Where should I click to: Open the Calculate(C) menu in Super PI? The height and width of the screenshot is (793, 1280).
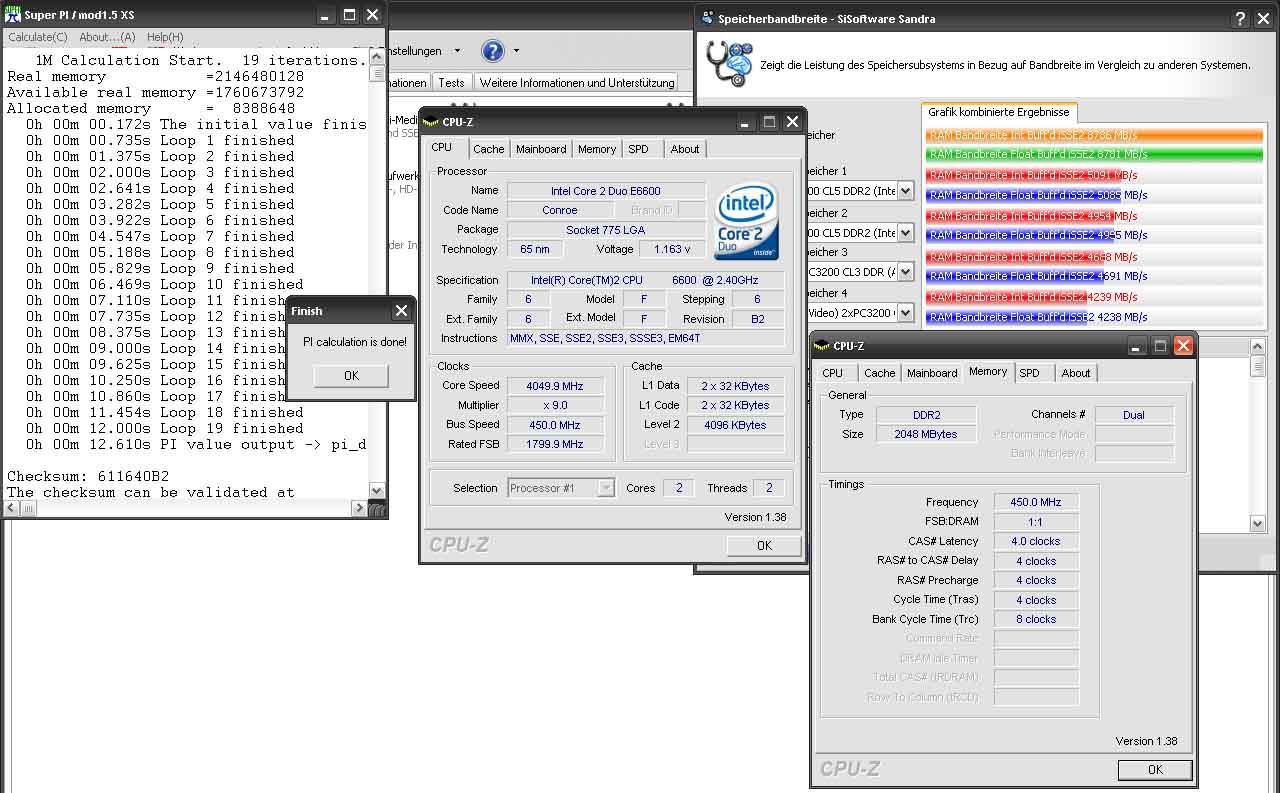pos(38,37)
